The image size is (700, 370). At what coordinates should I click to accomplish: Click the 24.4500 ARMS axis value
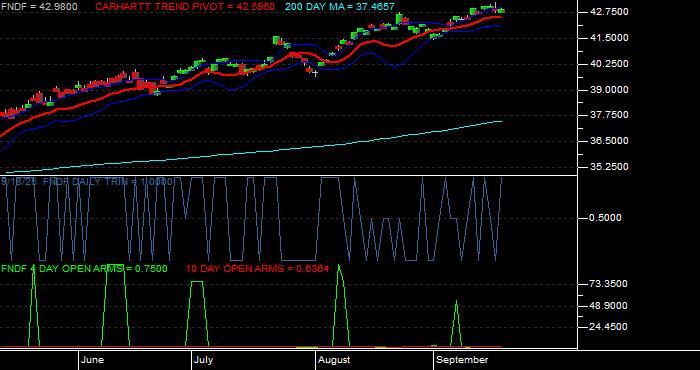(x=609, y=327)
